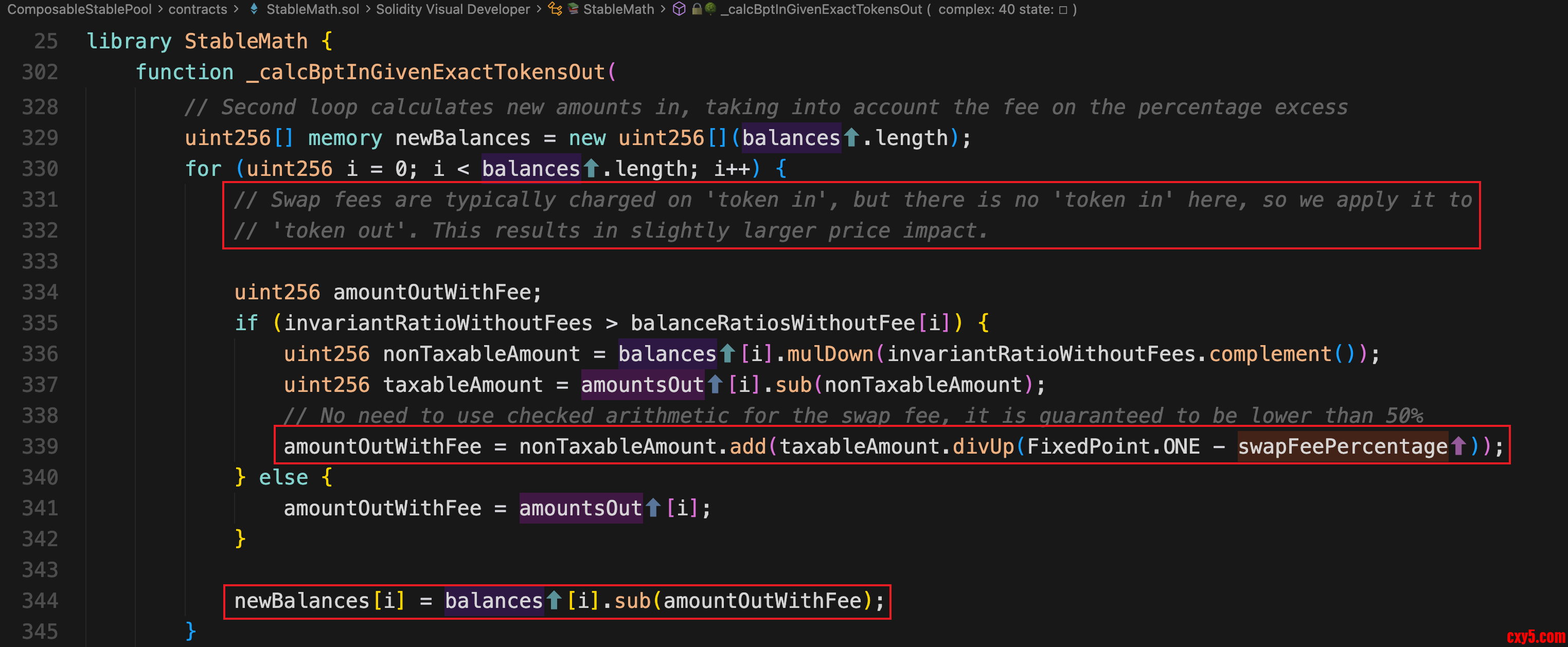
Task: Click line number 339 in the gutter
Action: pos(40,446)
